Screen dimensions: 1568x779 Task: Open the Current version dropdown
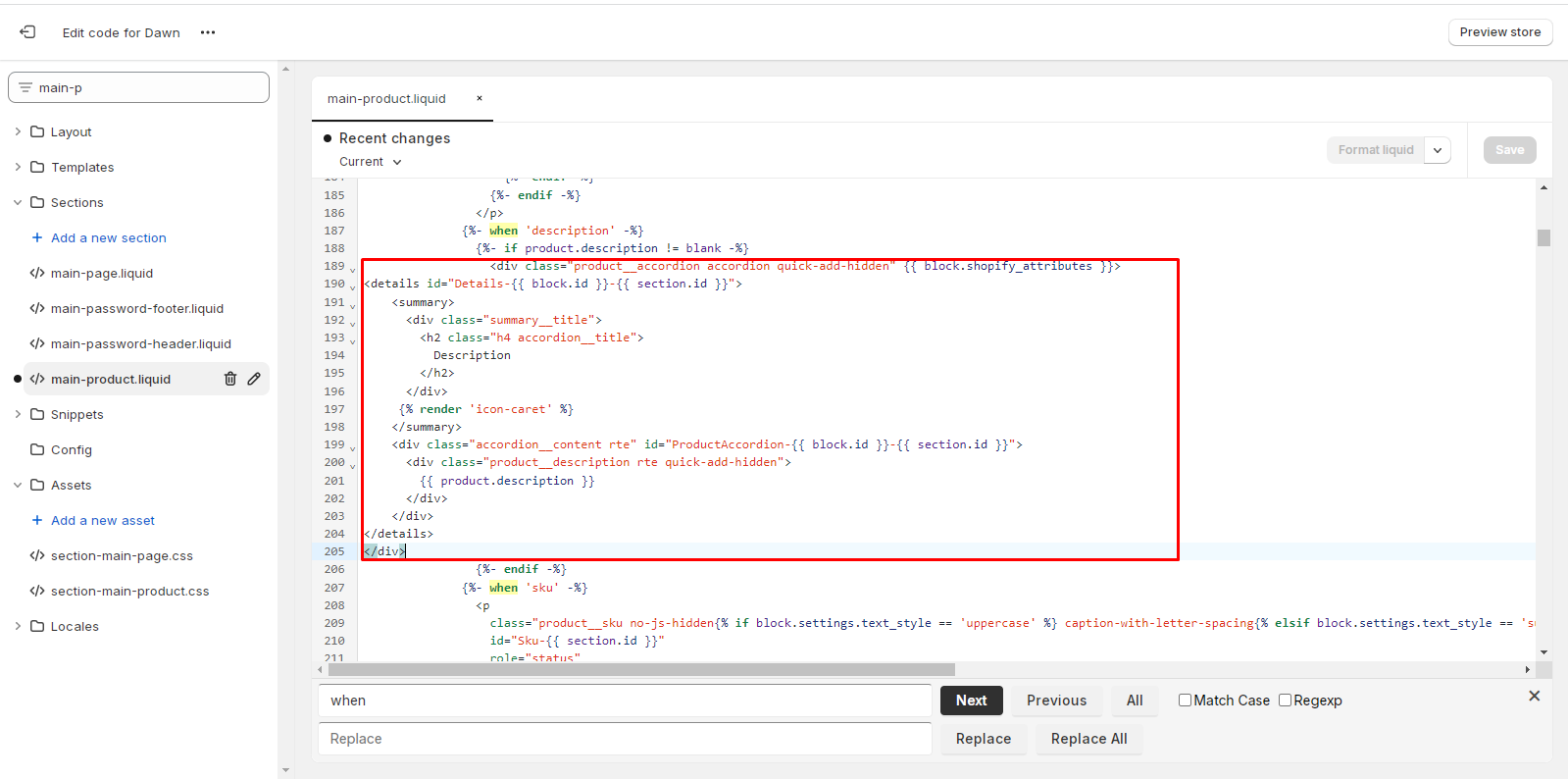(371, 162)
